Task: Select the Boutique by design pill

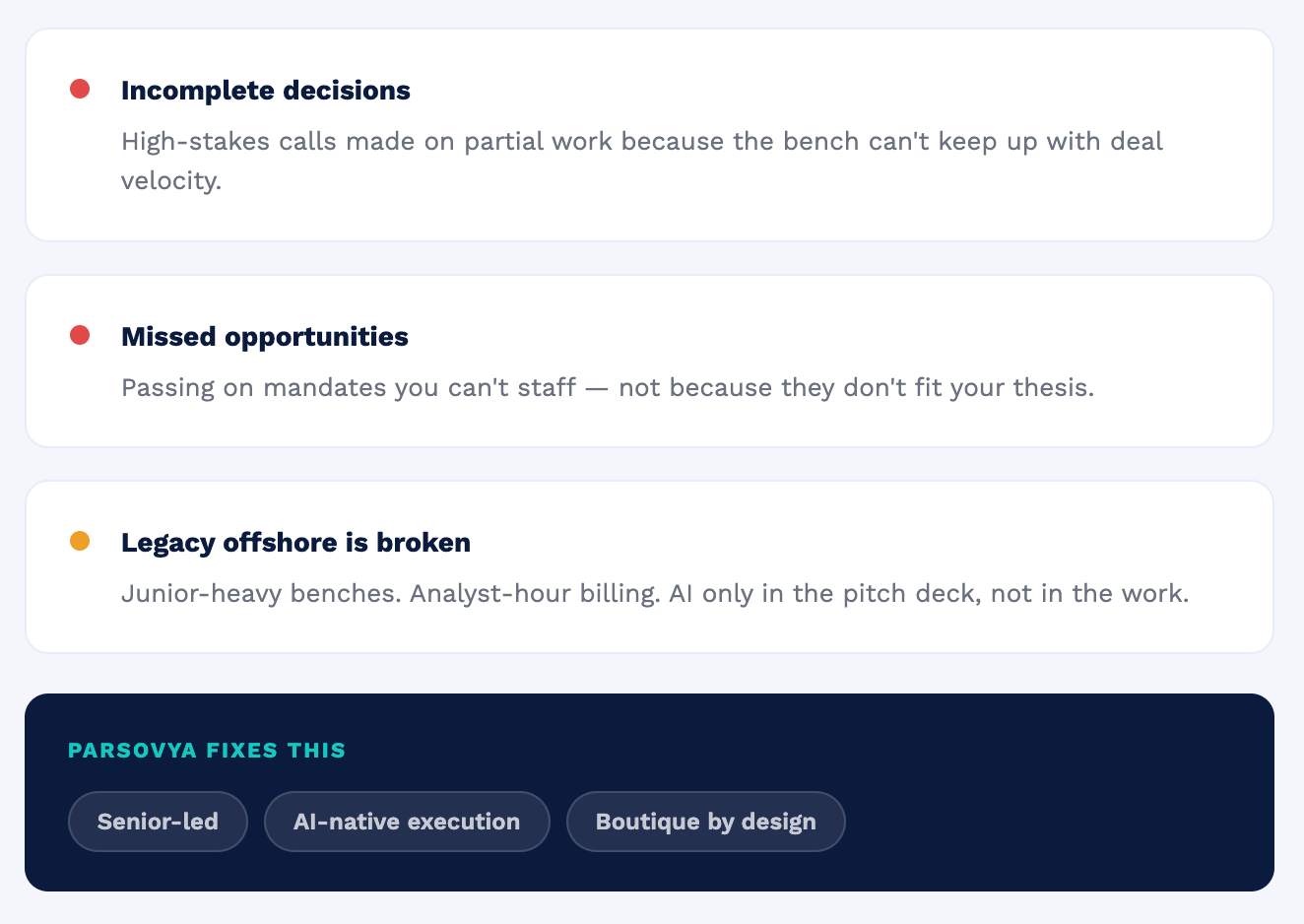Action: 706,822
